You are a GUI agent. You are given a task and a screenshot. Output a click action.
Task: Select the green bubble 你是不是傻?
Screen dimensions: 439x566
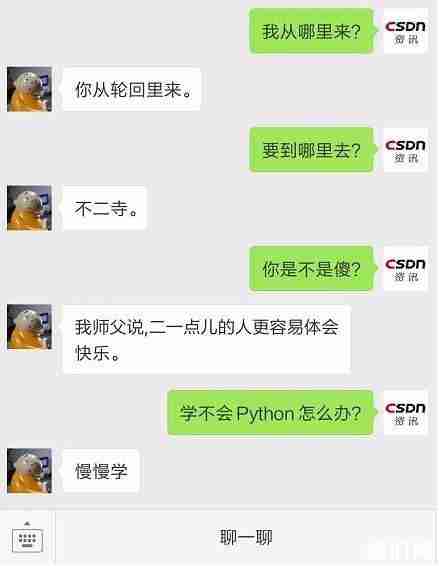click(313, 269)
